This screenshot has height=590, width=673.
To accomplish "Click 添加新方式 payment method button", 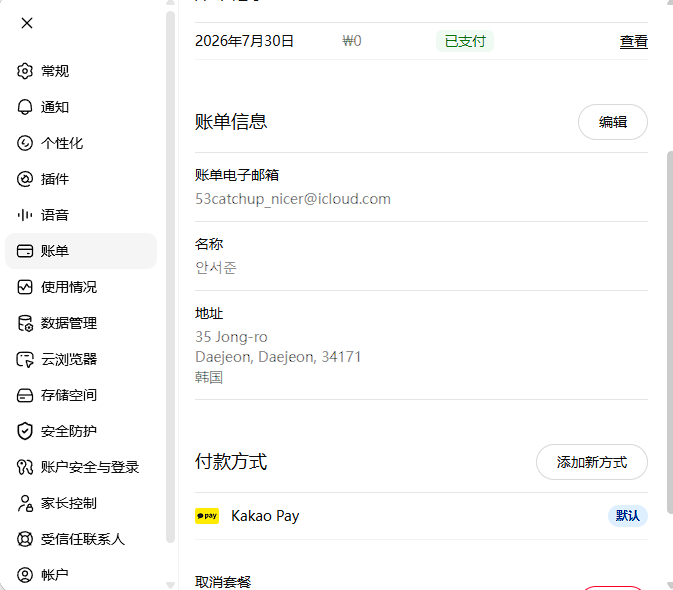I will [591, 462].
